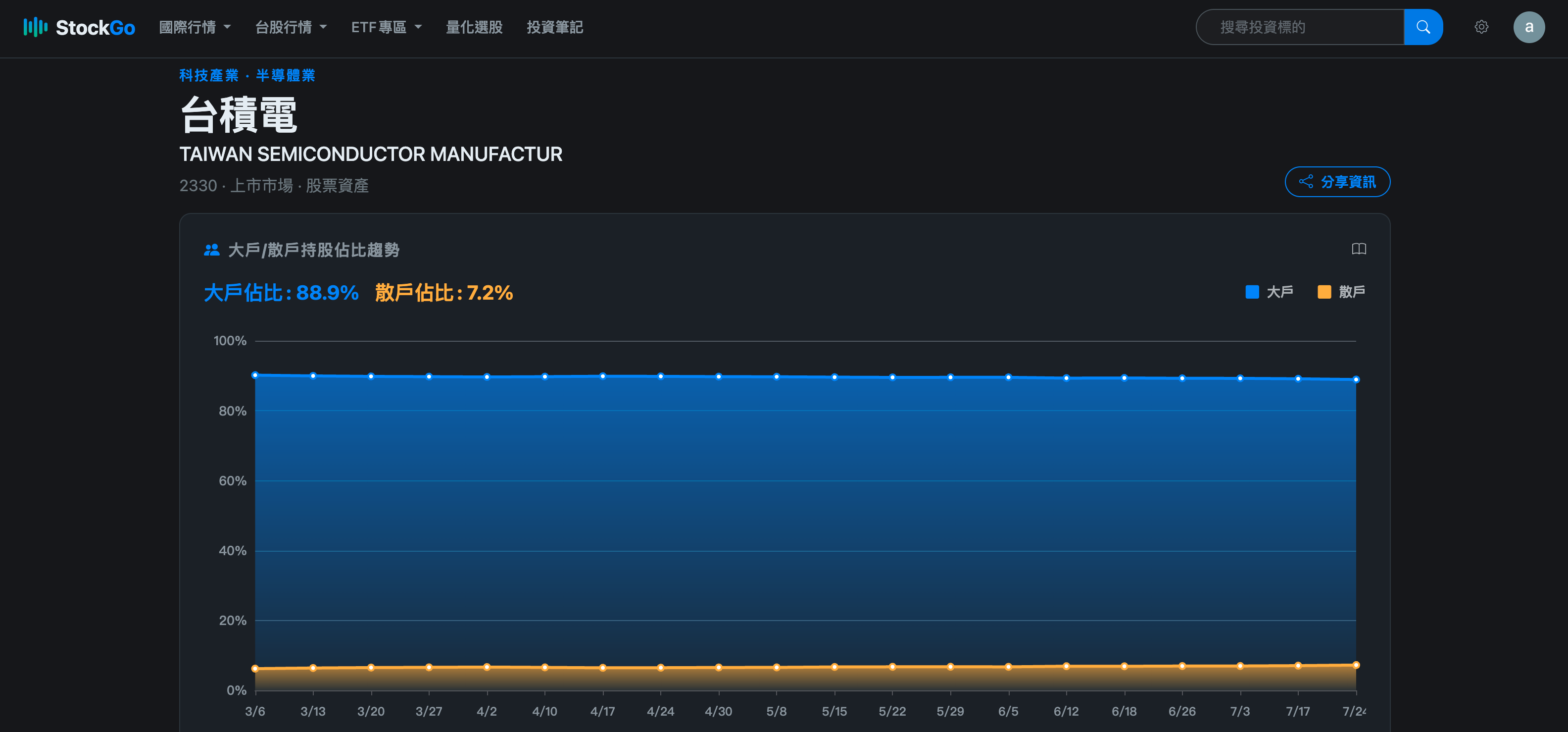Click the people icon beside 大戶/散戶持股佔比趨勢
1568x732 pixels.
tap(211, 250)
